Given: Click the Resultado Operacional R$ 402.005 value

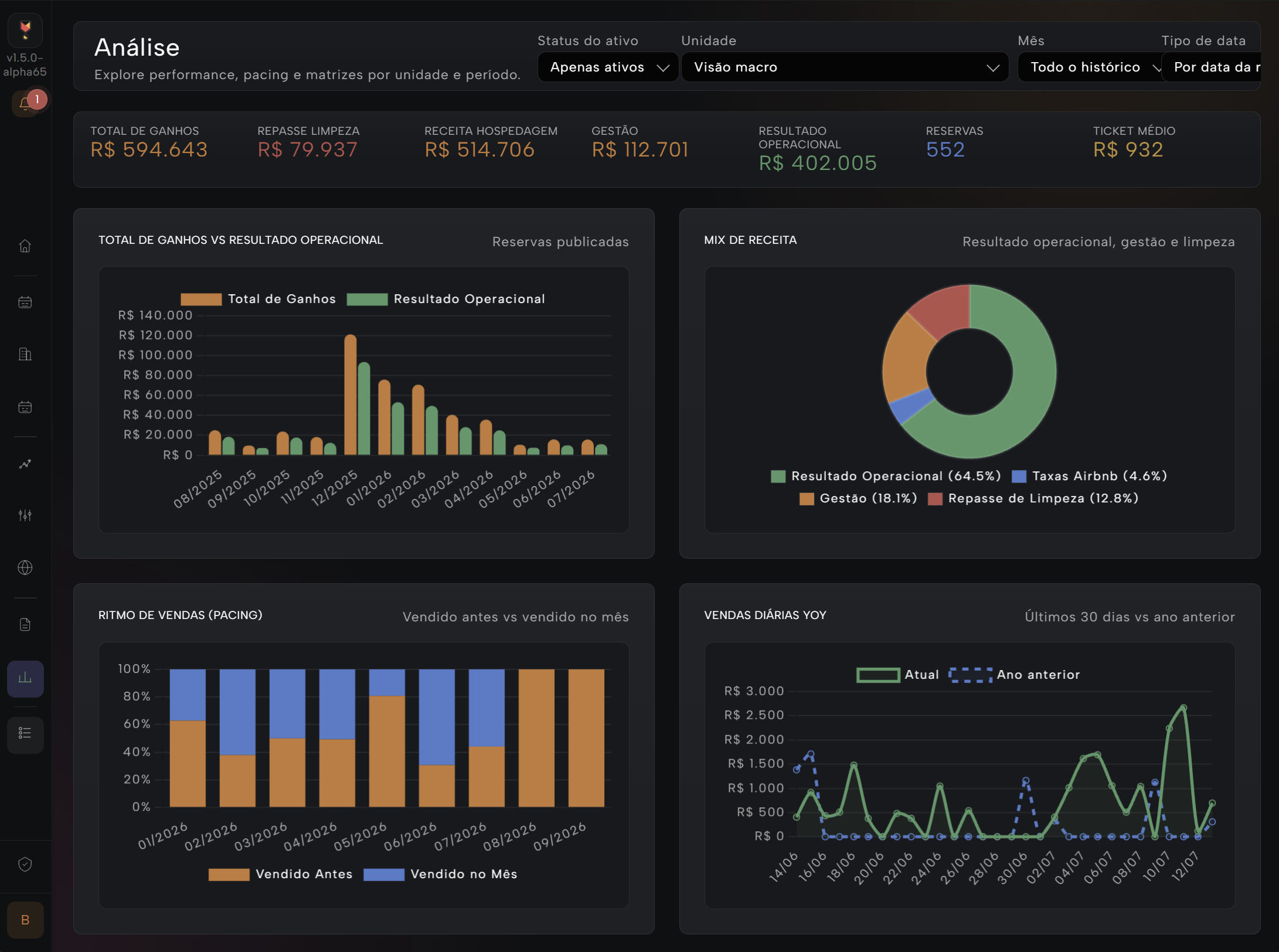Looking at the screenshot, I should [x=818, y=163].
